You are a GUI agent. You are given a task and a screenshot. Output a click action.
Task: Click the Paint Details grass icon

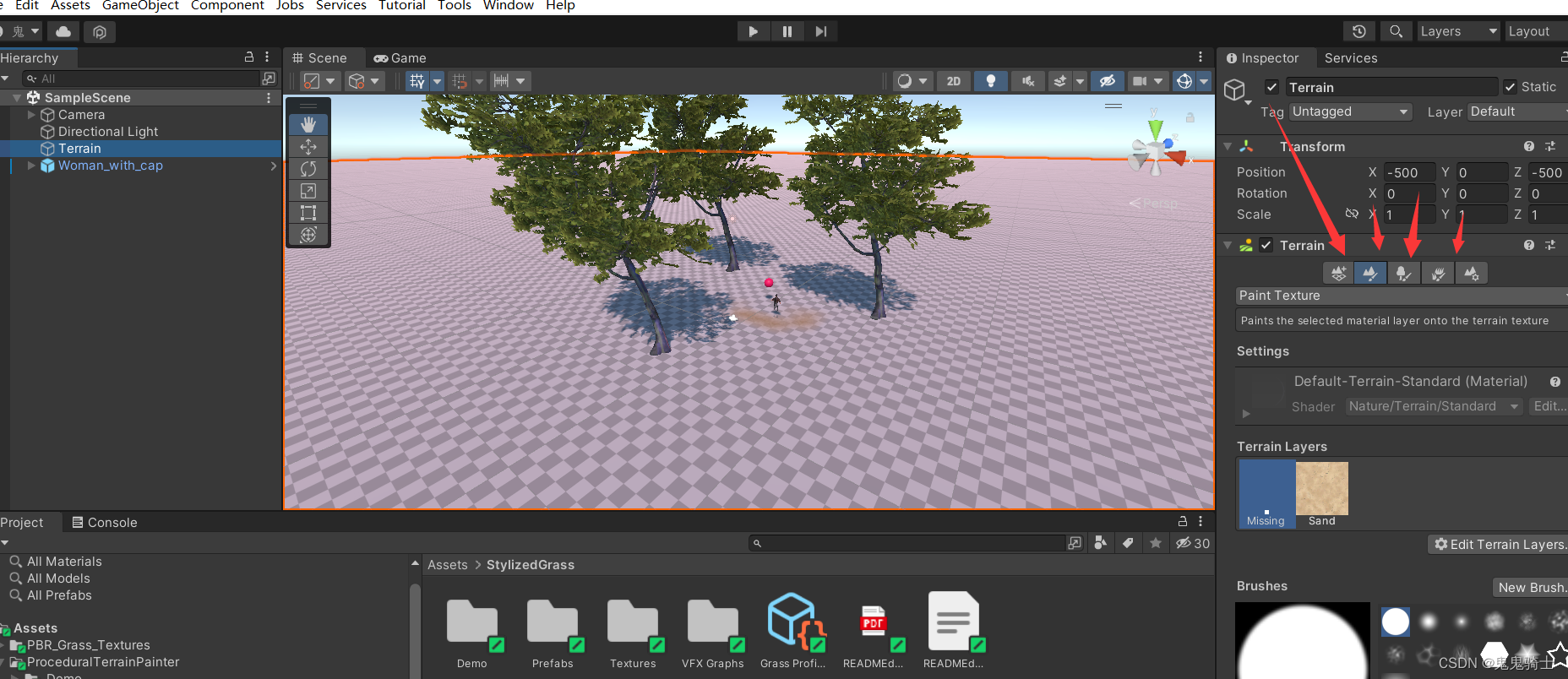(x=1437, y=273)
